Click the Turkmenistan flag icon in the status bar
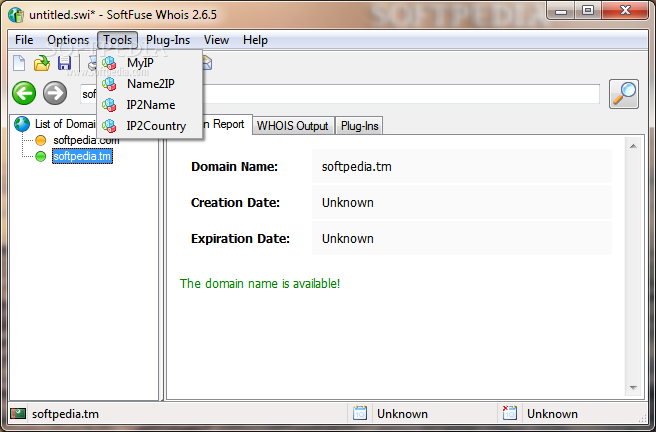656x432 pixels. tap(18, 414)
